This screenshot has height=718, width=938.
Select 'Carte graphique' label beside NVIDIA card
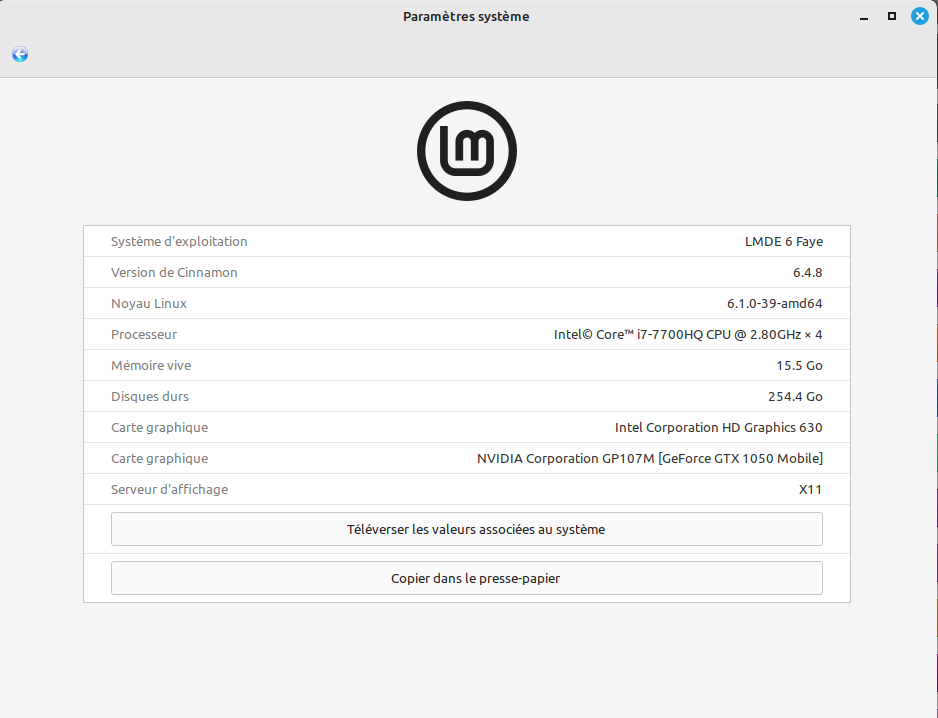160,458
